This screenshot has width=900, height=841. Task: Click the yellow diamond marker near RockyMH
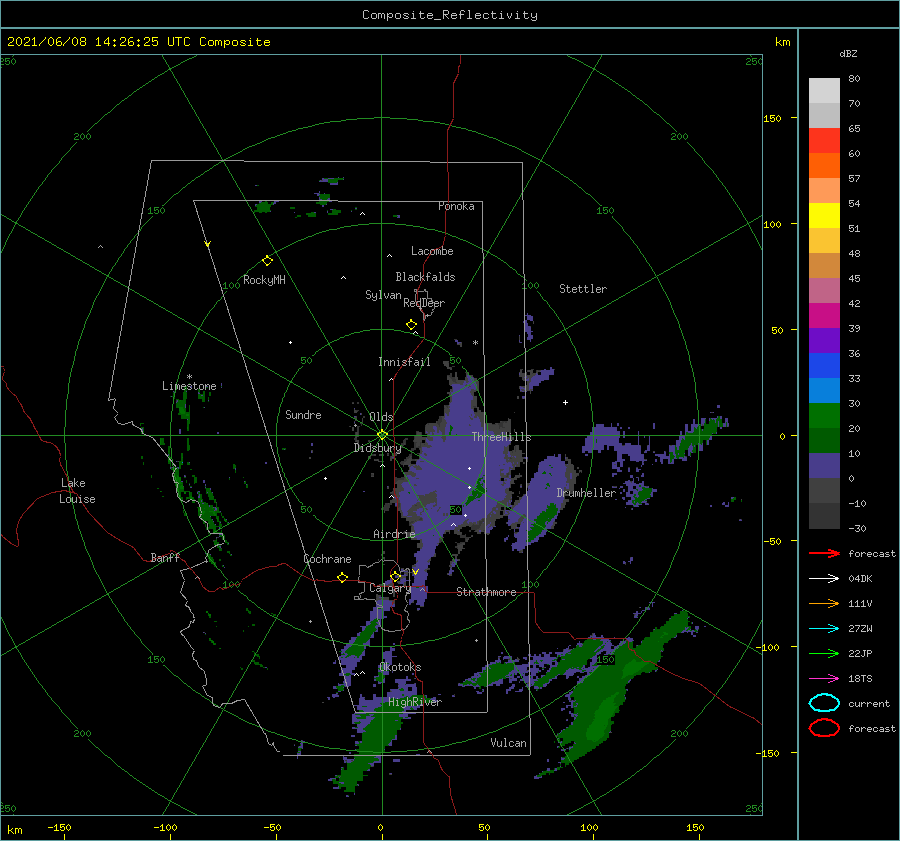(267, 261)
